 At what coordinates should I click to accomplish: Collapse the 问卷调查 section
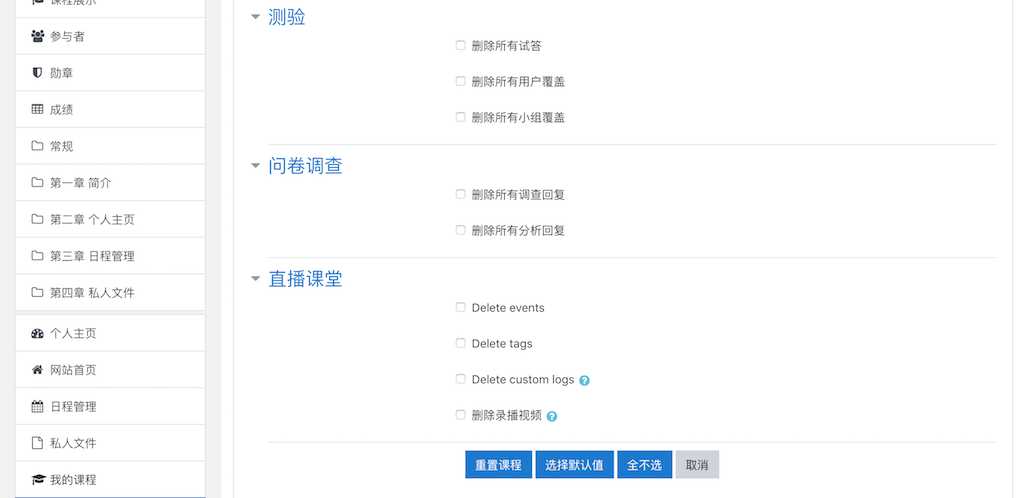pyautogui.click(x=255, y=166)
